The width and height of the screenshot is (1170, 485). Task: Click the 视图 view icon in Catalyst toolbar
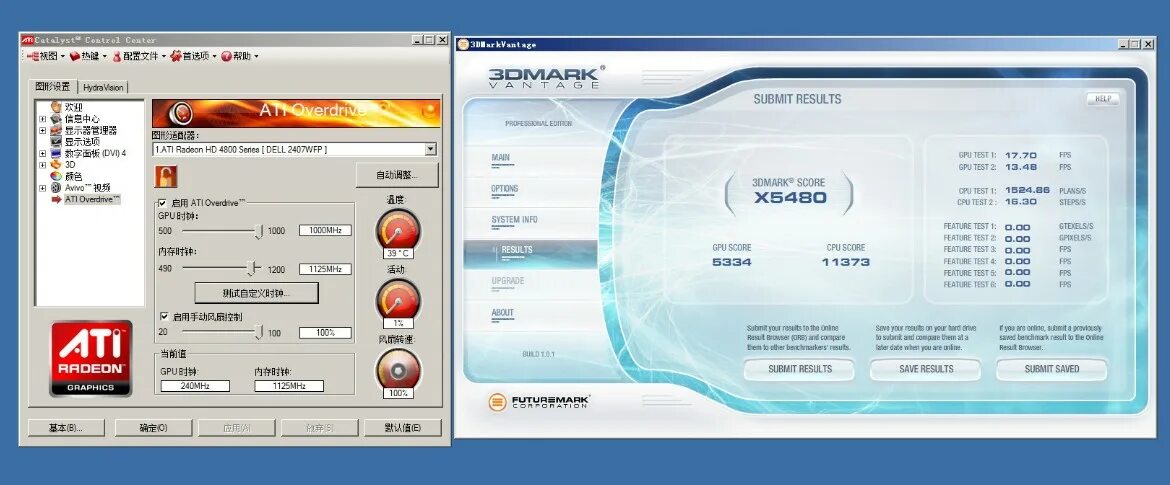pos(33,56)
